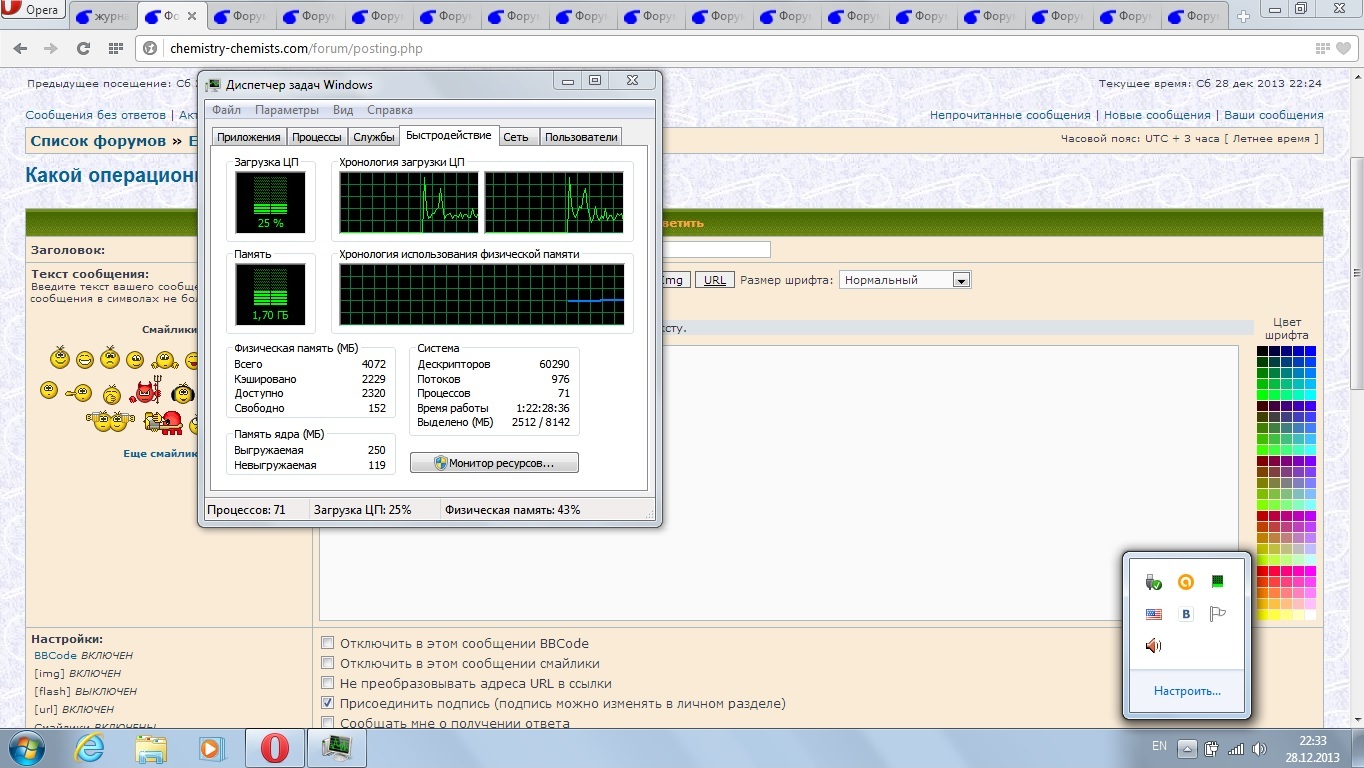Switch to the 'Процессы' tab
This screenshot has width=1364, height=768.
click(x=316, y=137)
